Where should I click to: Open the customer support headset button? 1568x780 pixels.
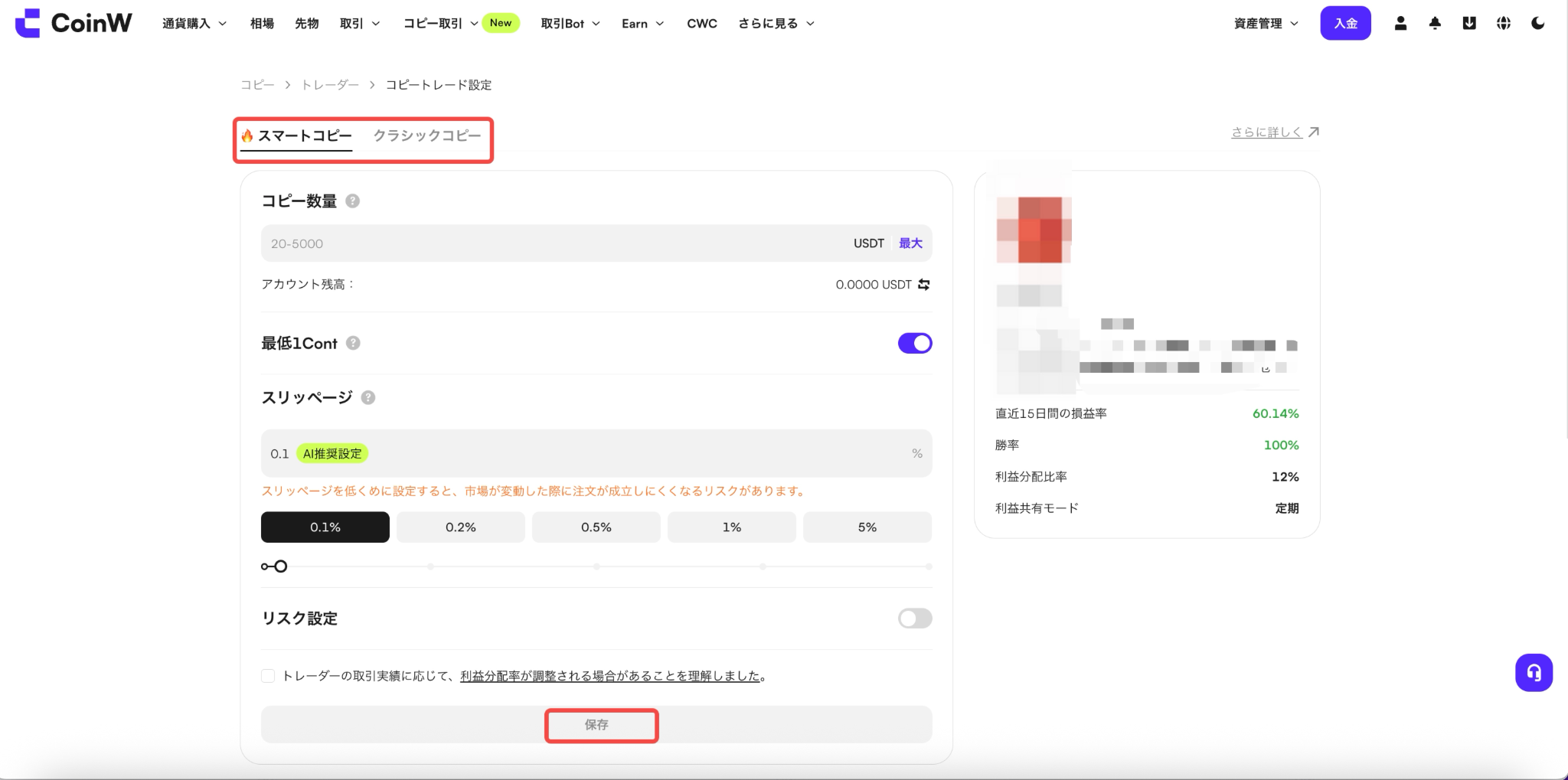click(x=1534, y=673)
